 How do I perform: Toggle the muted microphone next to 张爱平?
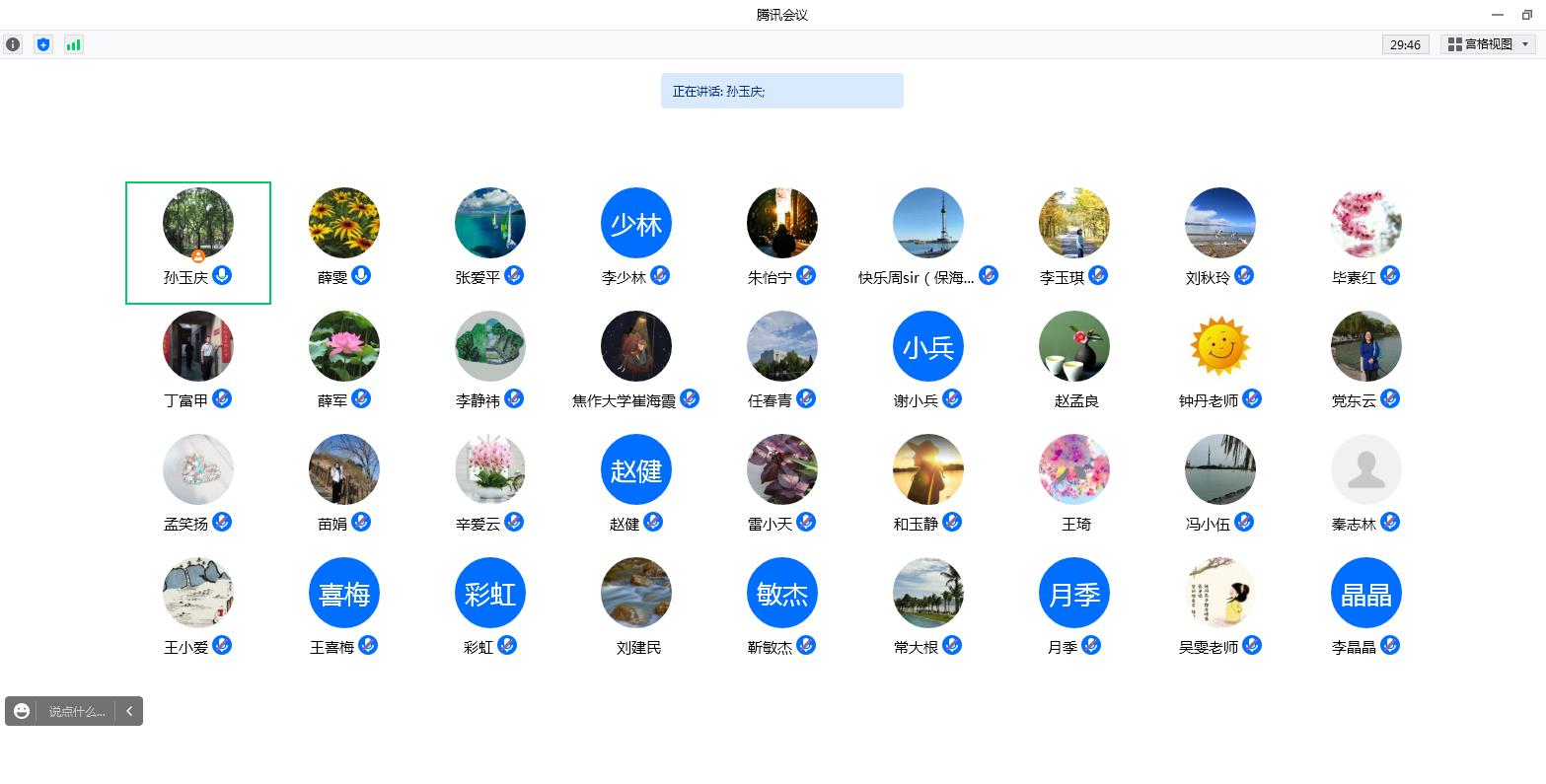[514, 275]
